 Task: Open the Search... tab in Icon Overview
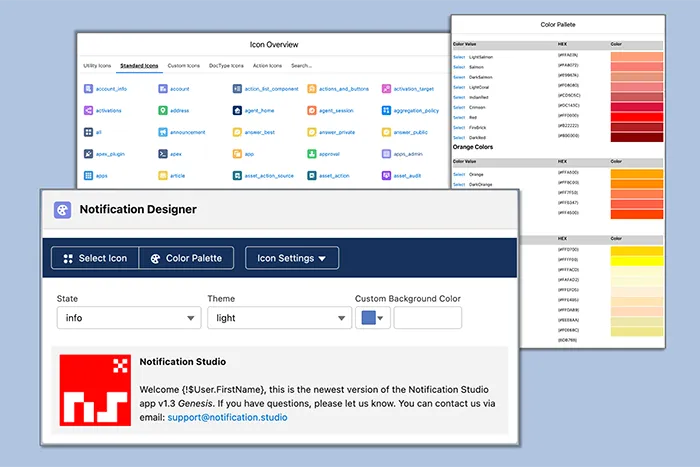pos(302,66)
